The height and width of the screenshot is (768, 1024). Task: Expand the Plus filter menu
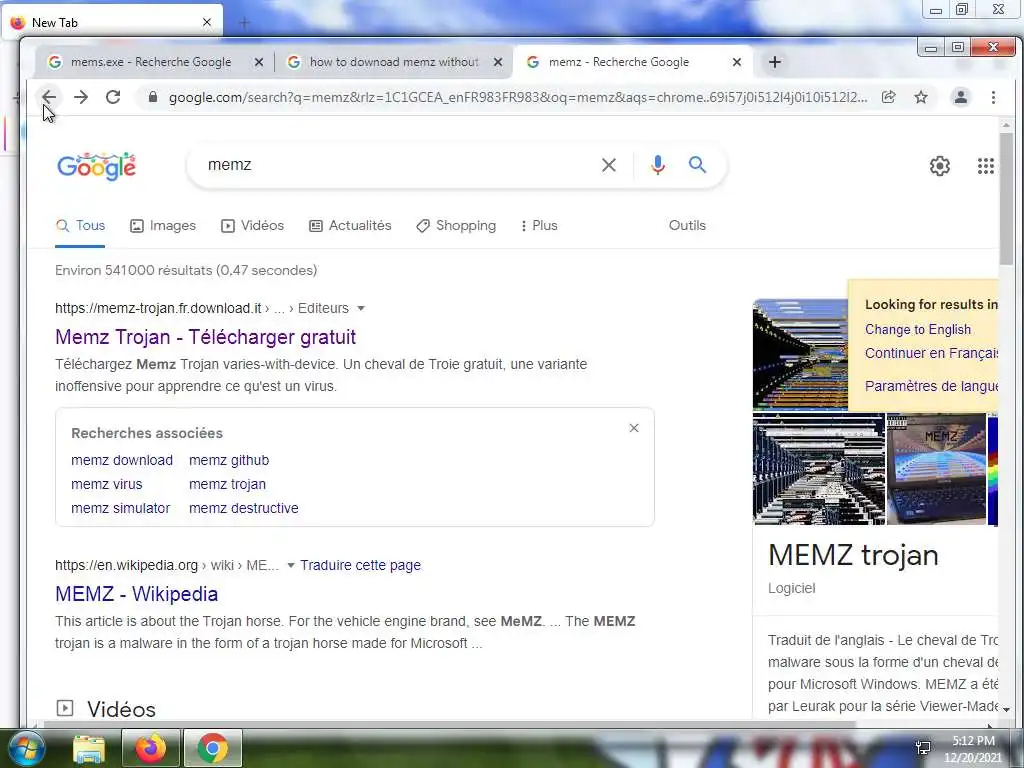point(539,226)
